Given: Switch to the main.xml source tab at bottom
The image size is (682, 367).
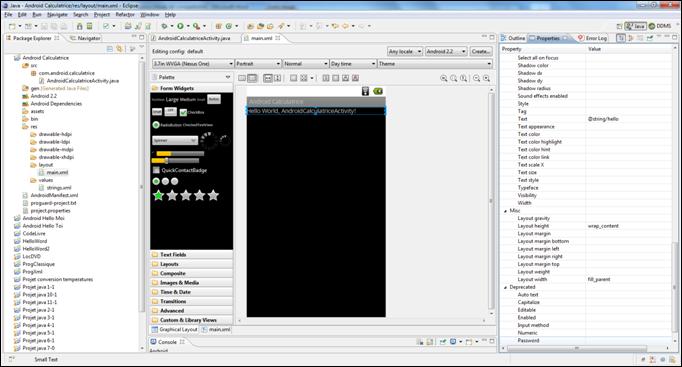Looking at the screenshot, I should 216,330.
